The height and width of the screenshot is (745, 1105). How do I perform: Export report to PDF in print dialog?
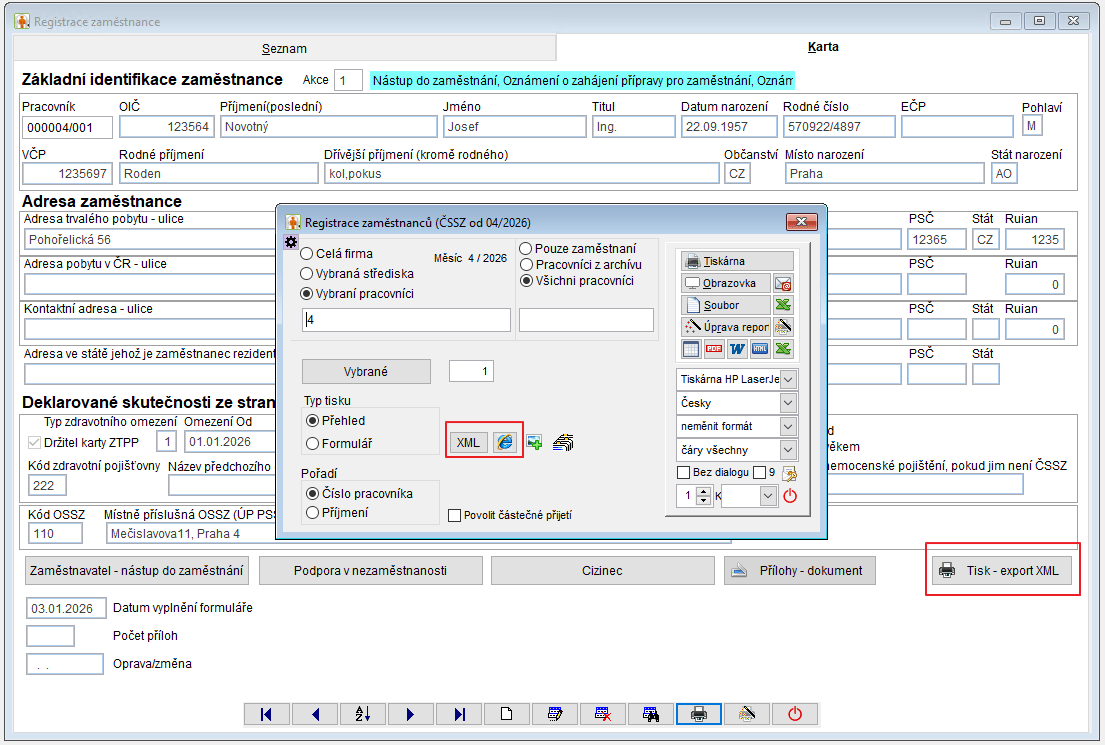pos(714,349)
